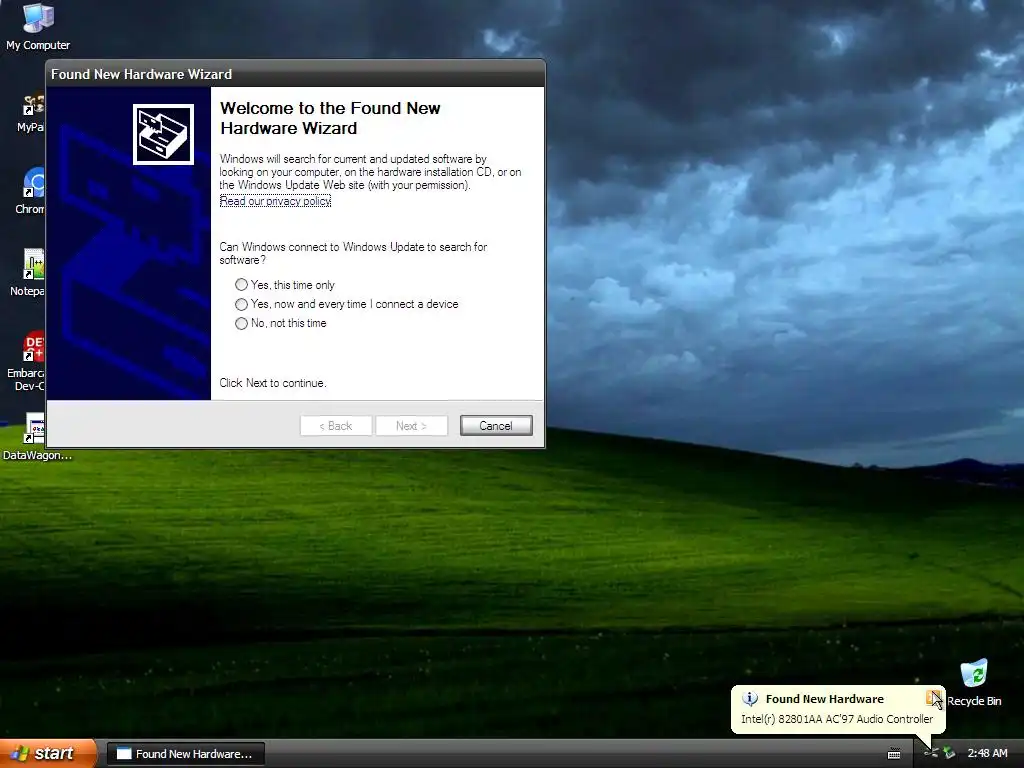Screen dimensions: 1024x768
Task: Click the 'Welcome to the Found New Hardware Wizard' heading
Action: (x=330, y=118)
